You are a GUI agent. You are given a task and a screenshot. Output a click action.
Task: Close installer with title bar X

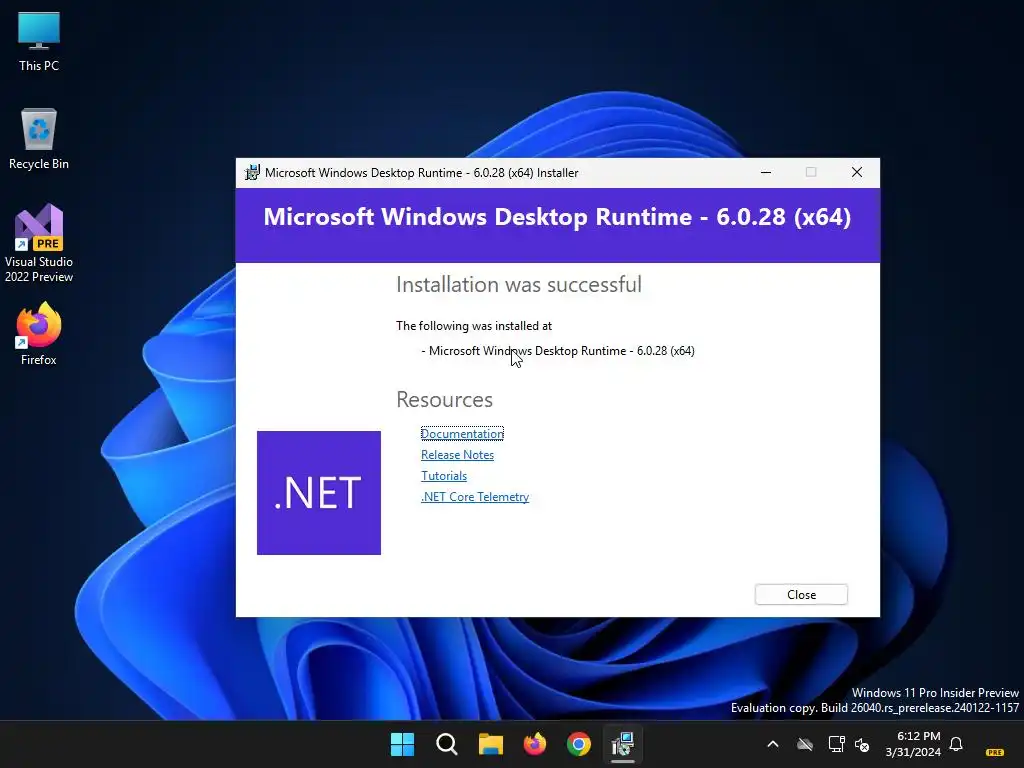click(x=857, y=172)
